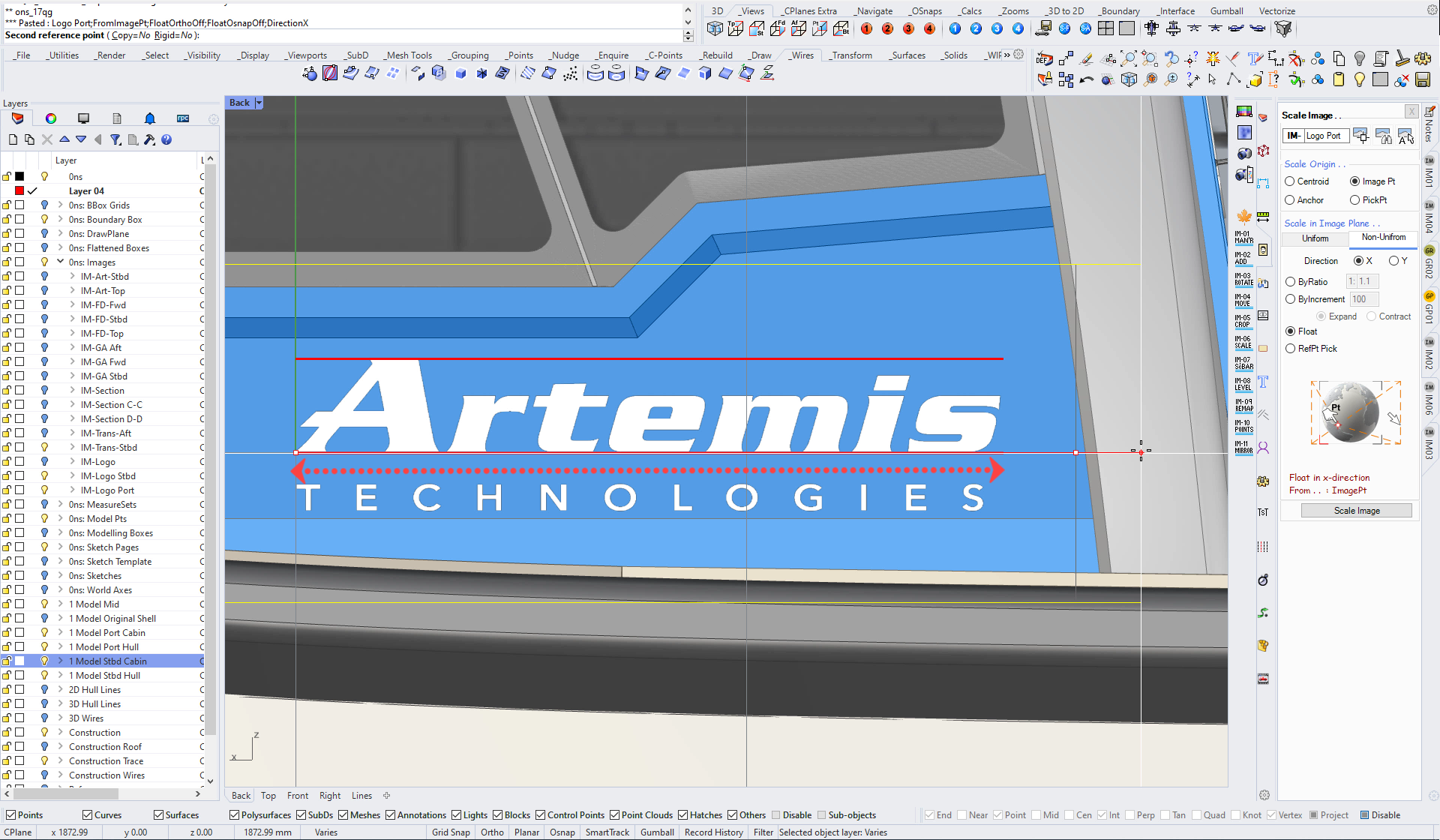1440x840 pixels.
Task: Click the maple leaf sidebar icon
Action: coord(1244,217)
